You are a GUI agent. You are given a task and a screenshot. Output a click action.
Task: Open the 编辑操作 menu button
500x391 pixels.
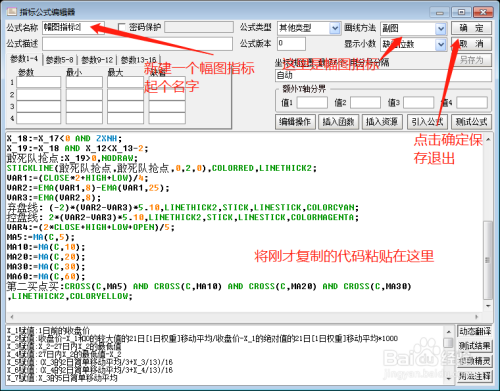click(x=295, y=122)
